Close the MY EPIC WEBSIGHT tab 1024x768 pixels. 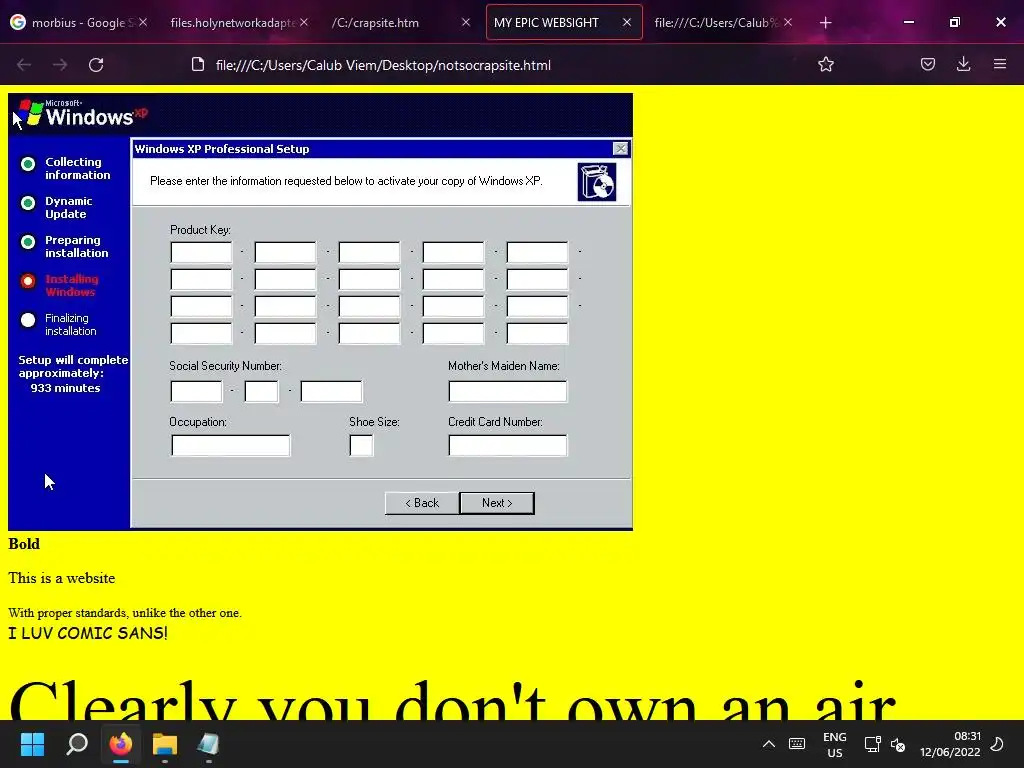click(627, 22)
